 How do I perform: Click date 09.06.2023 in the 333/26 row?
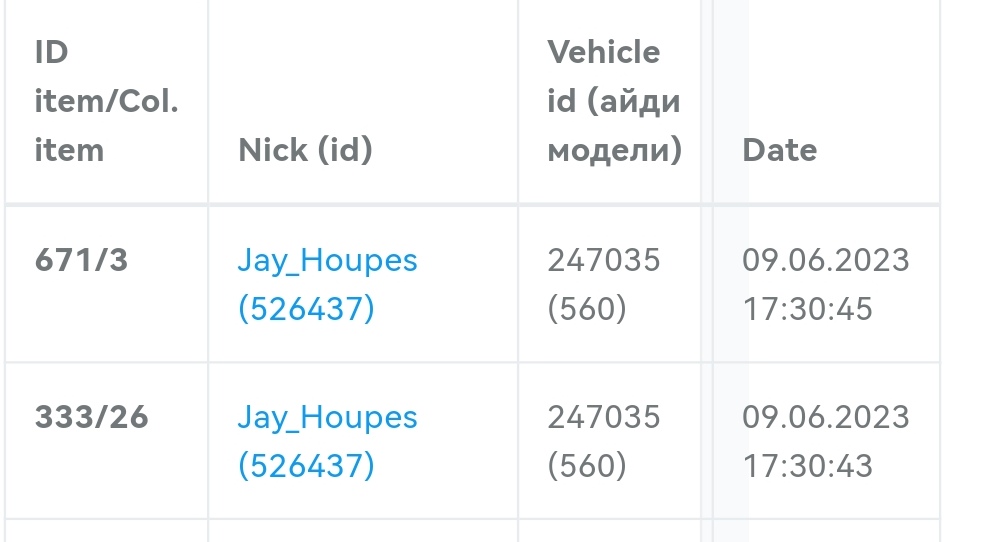[826, 416]
